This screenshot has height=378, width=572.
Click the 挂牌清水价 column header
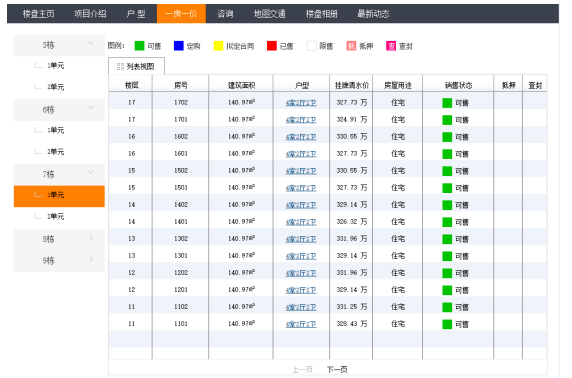tap(352, 85)
